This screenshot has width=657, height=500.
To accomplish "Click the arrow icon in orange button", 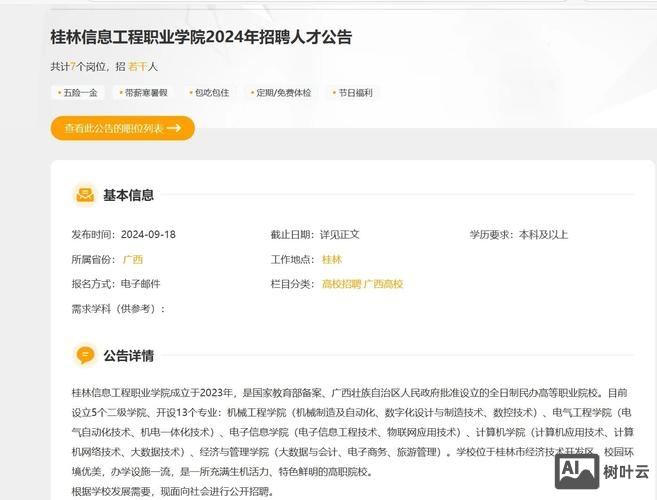I will point(174,128).
